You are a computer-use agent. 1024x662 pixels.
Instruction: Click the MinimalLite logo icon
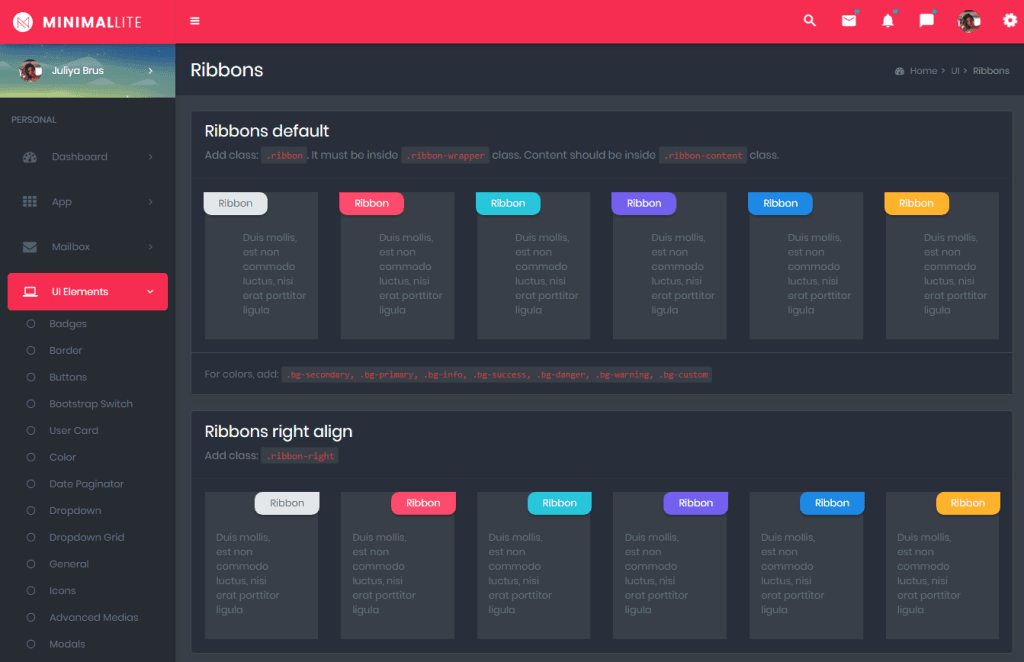pyautogui.click(x=23, y=22)
